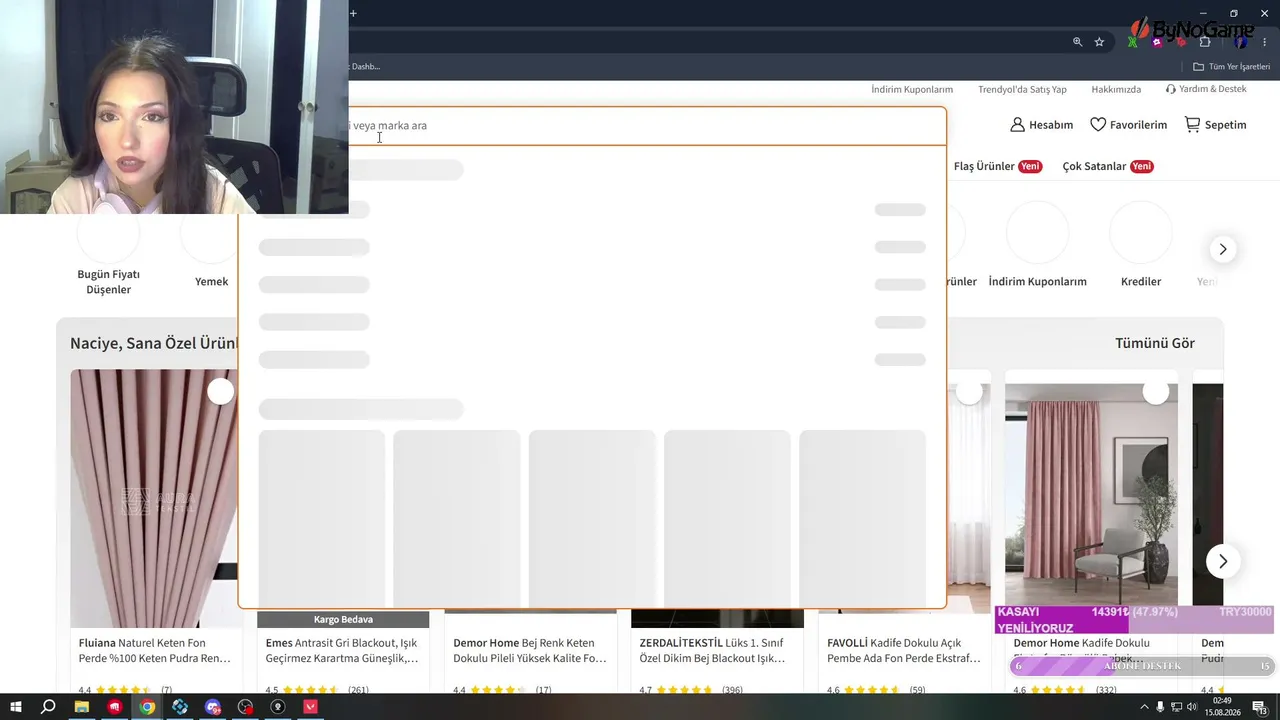Image resolution: width=1280 pixels, height=720 pixels.
Task: Open the Flaş Ürünler tab
Action: point(998,166)
